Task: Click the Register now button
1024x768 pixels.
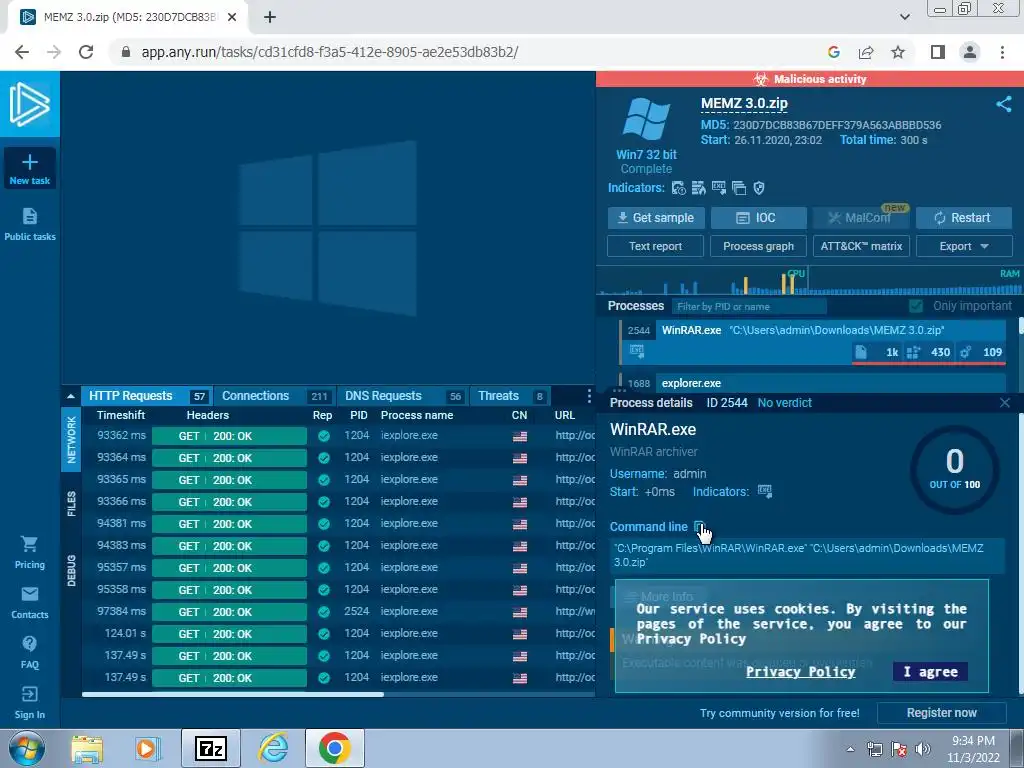Action: (x=941, y=713)
